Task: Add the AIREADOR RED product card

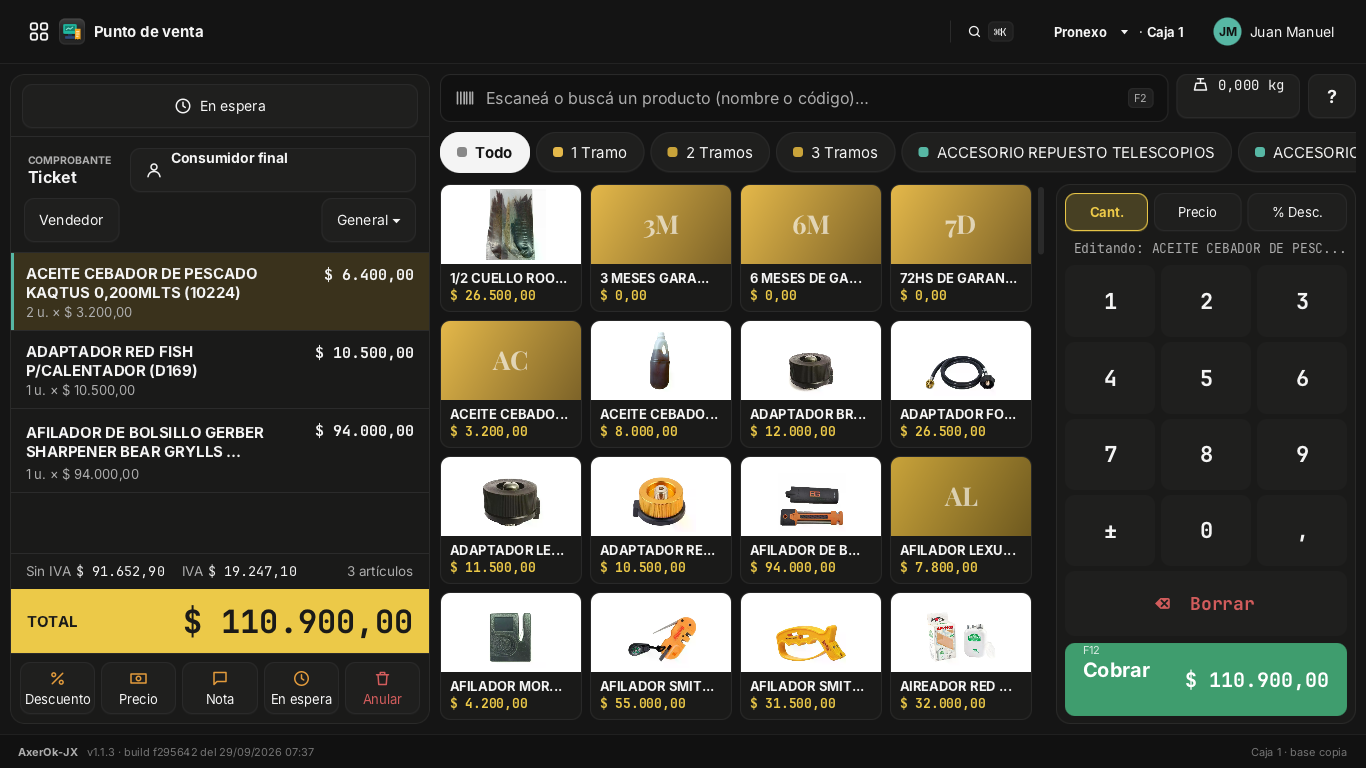Action: (x=961, y=656)
